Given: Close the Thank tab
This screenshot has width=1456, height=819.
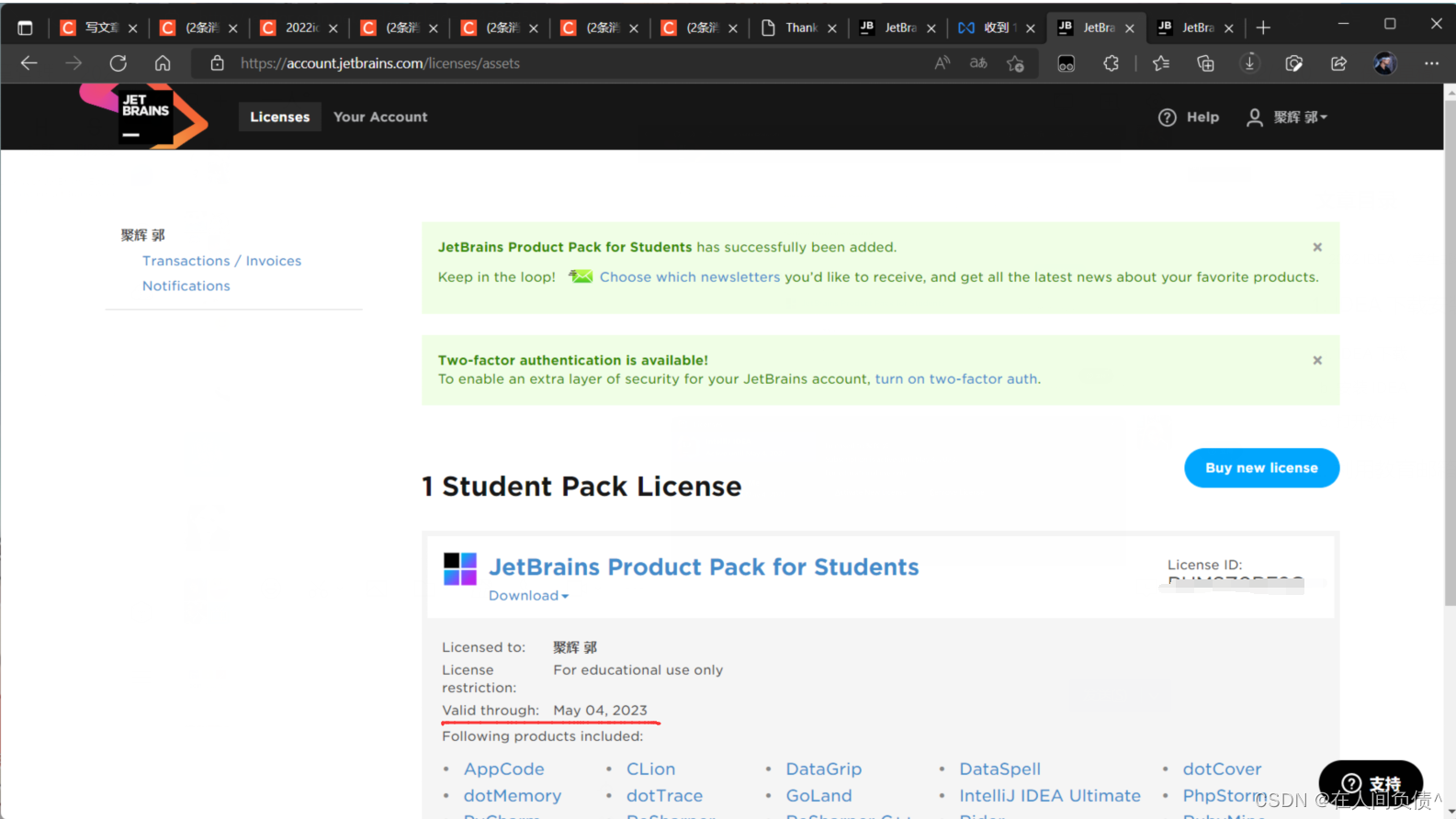Looking at the screenshot, I should coord(831,28).
